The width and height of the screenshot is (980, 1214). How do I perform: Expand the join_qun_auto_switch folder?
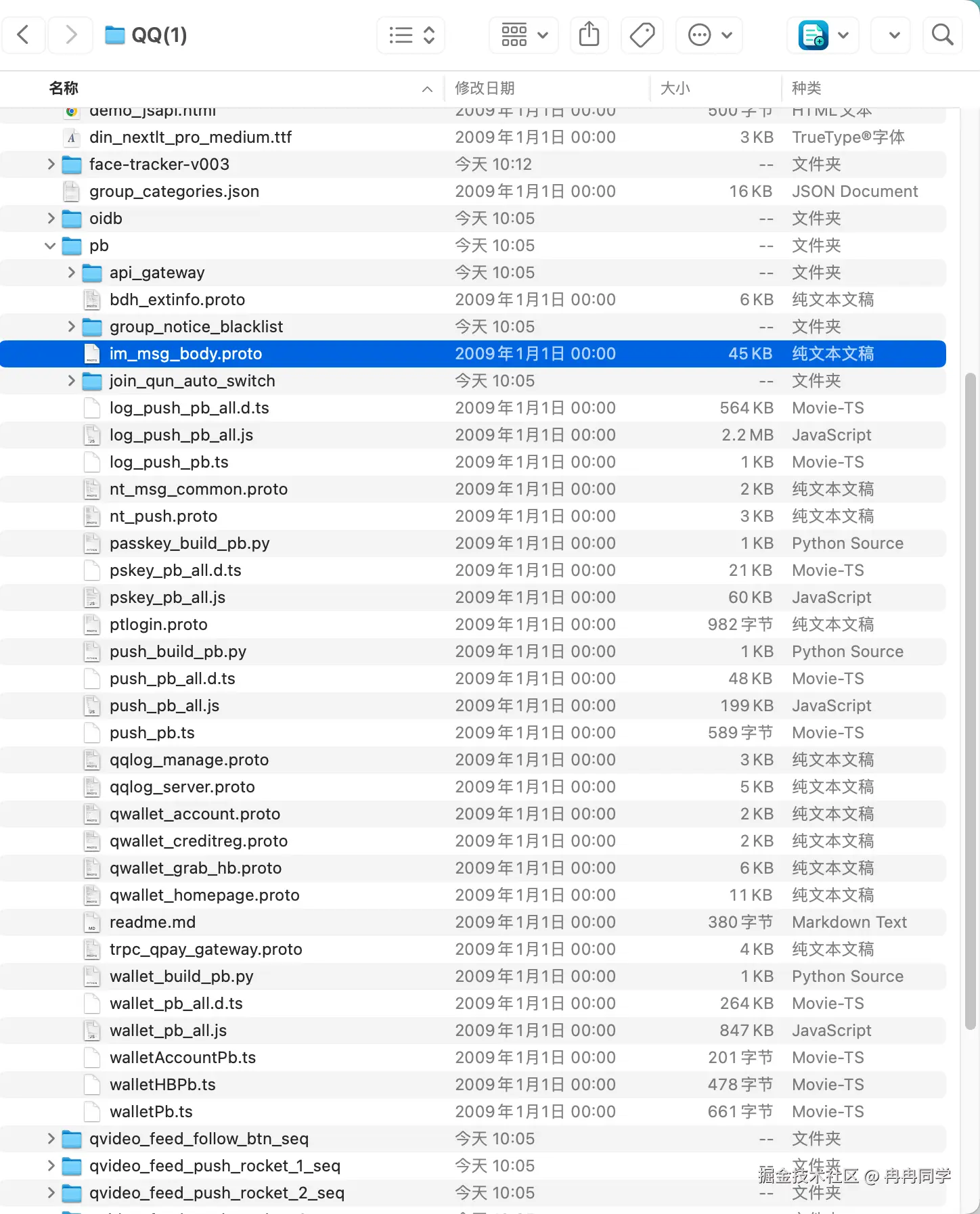tap(71, 381)
